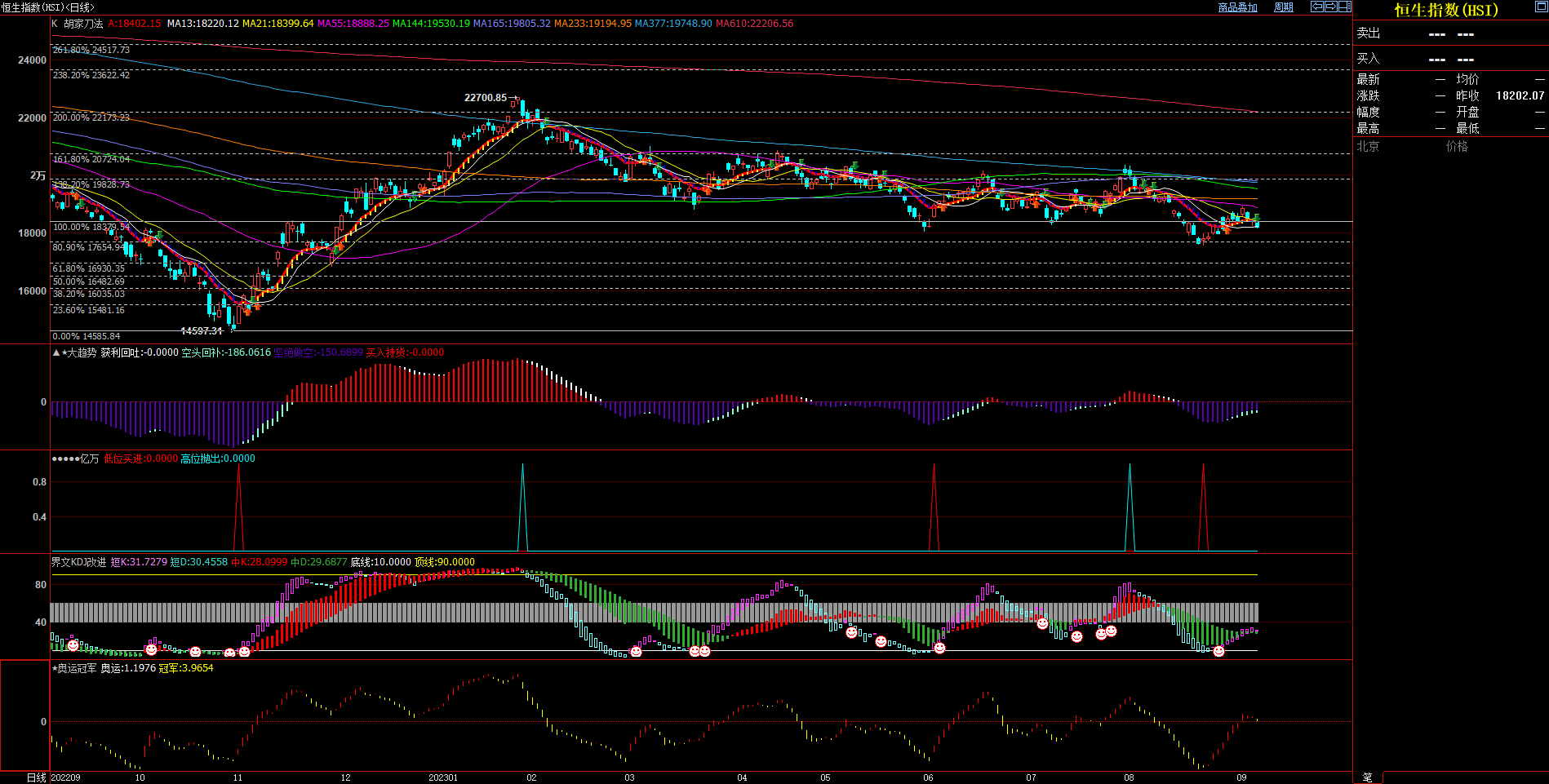Click the 22700.85 peak price label
This screenshot has height=784, width=1549.
coord(486,98)
